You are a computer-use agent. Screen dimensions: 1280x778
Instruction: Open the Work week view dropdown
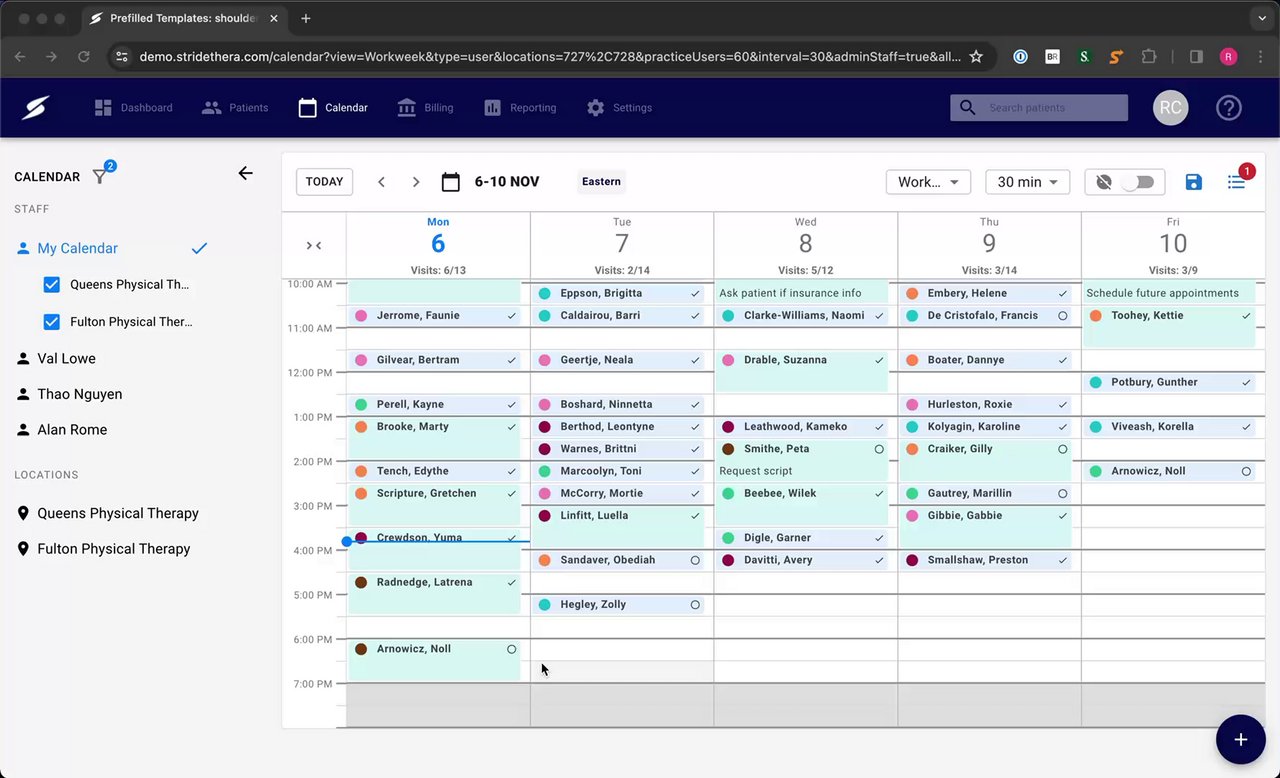click(928, 182)
